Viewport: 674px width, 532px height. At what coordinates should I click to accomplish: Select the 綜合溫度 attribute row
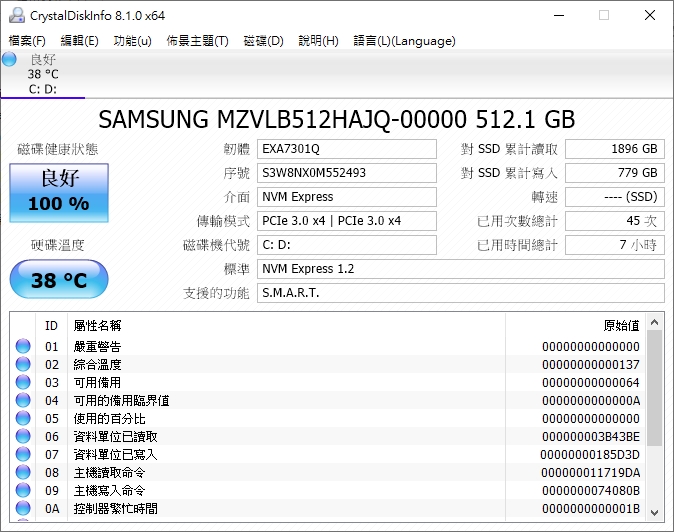[328, 364]
